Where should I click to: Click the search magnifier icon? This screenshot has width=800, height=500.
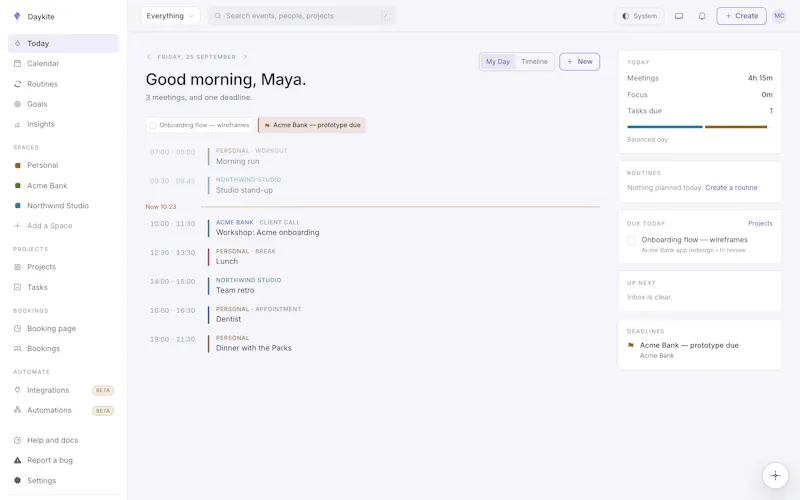point(218,16)
